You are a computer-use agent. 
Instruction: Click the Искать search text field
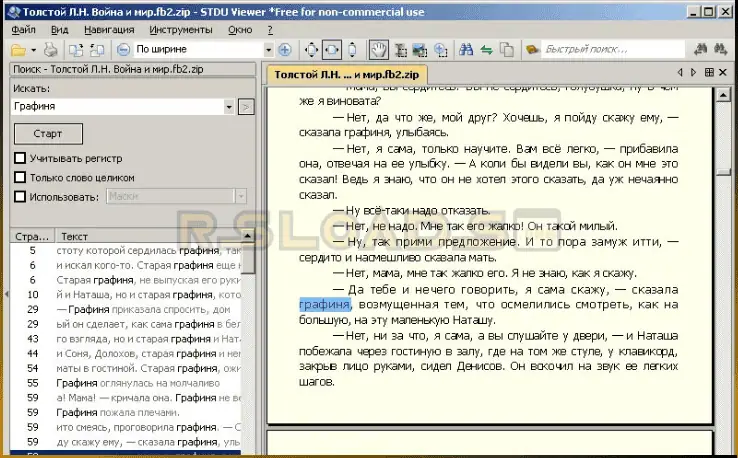click(x=118, y=107)
